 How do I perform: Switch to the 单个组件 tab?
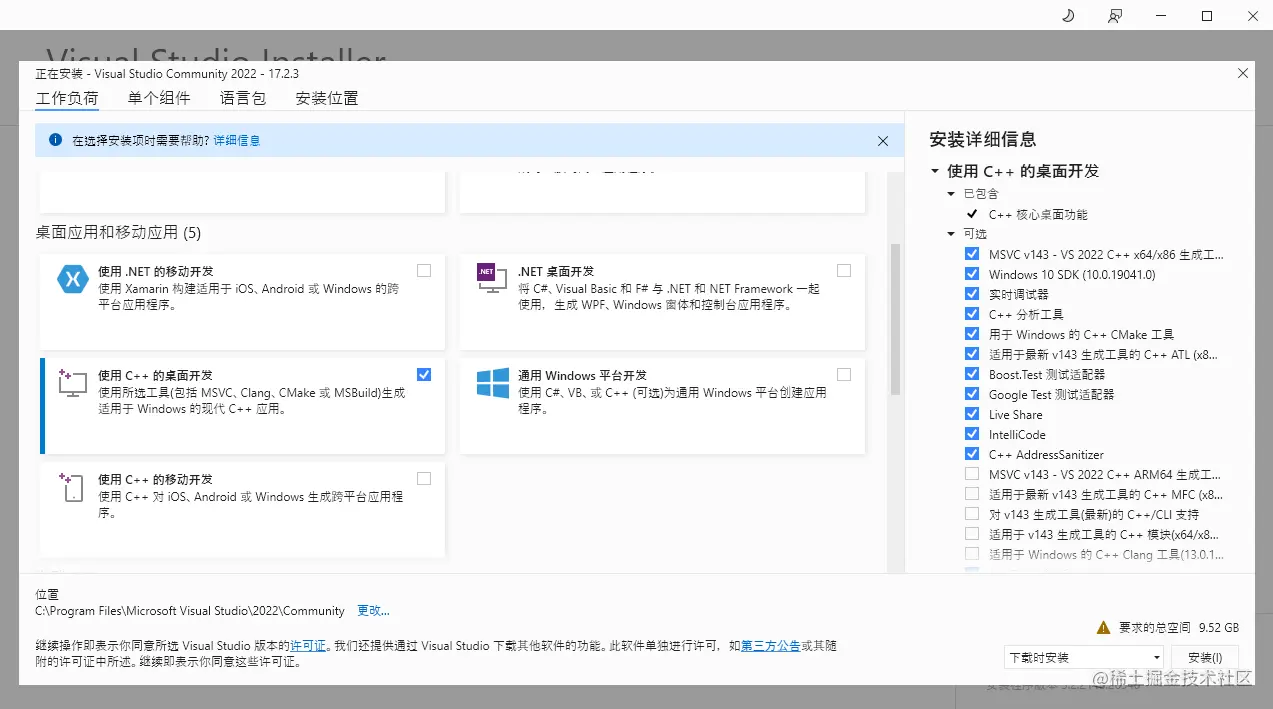[159, 98]
